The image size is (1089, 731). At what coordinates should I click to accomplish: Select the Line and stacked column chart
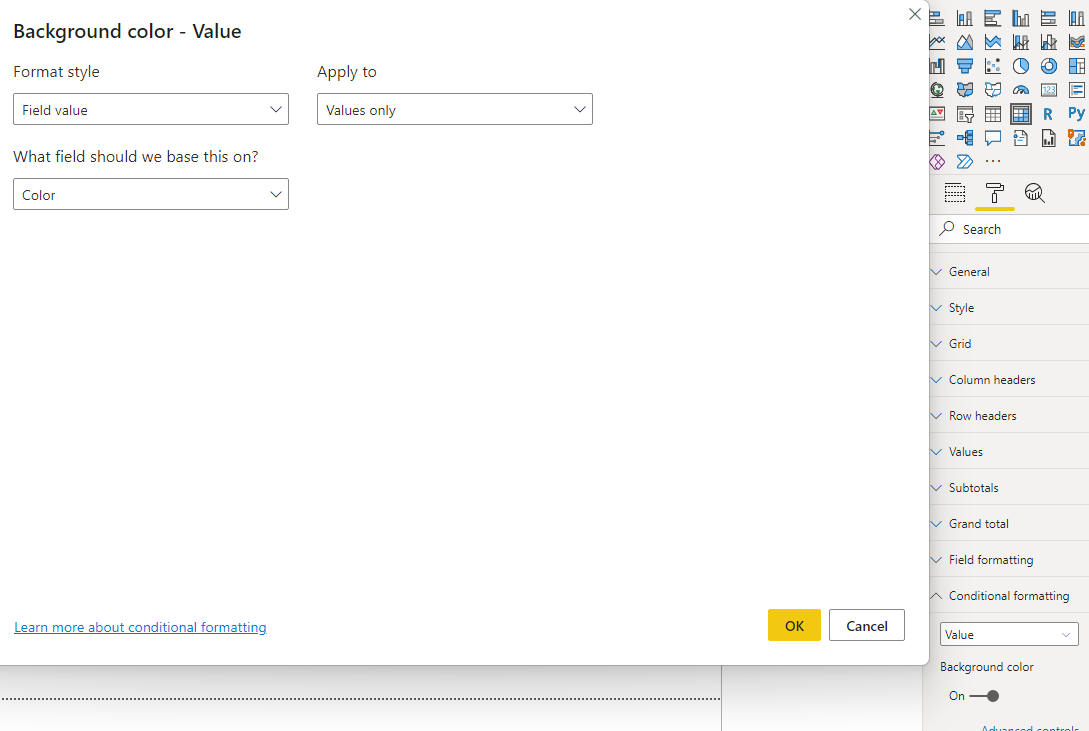tap(1020, 42)
